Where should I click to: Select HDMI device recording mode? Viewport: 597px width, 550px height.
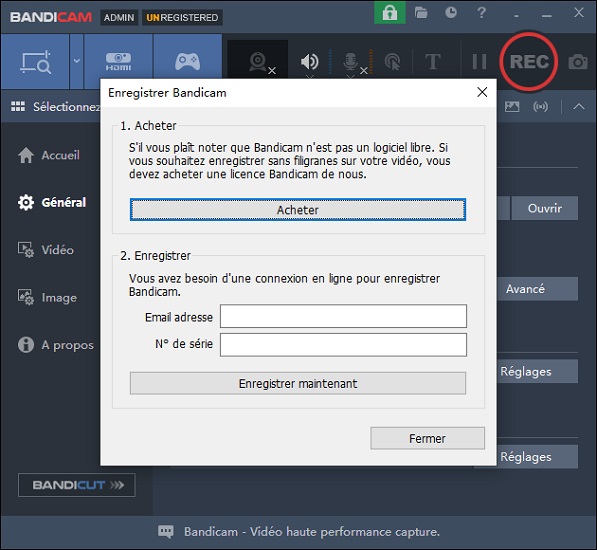coord(118,62)
